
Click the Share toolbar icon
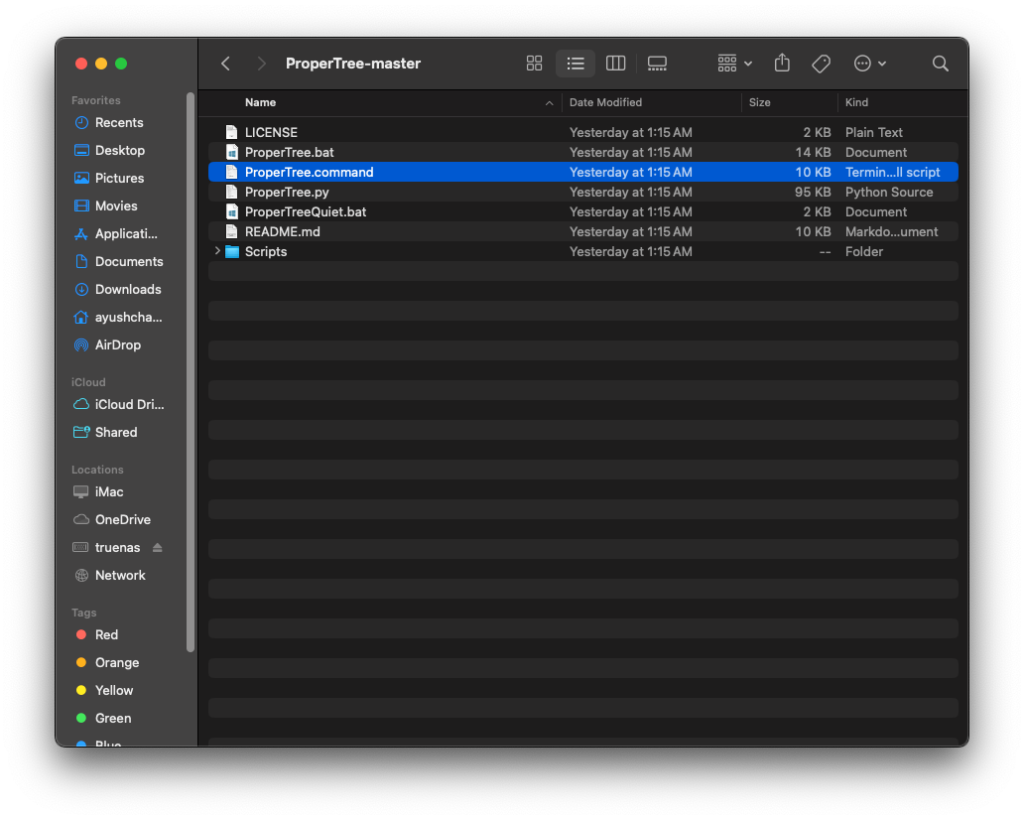click(x=782, y=63)
